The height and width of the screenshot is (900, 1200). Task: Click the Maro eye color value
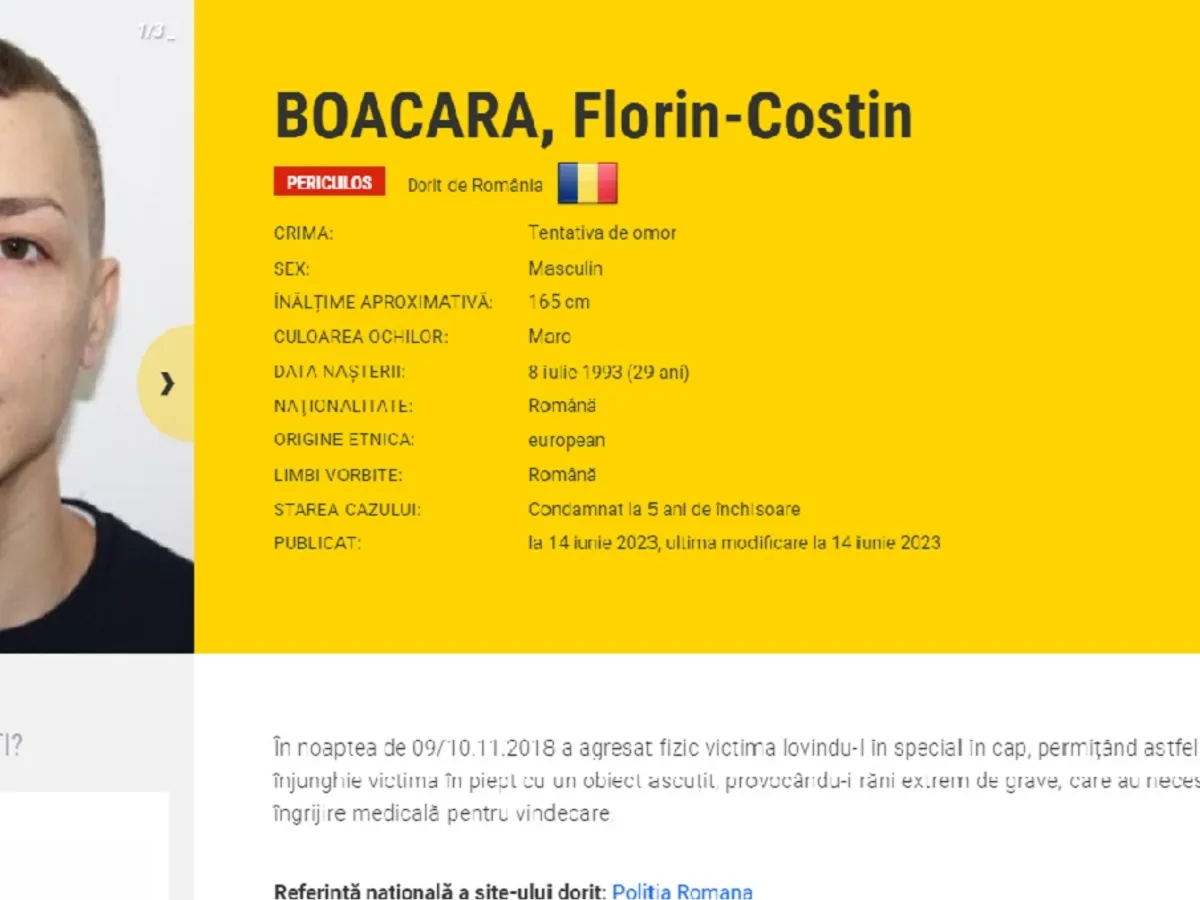click(x=549, y=336)
